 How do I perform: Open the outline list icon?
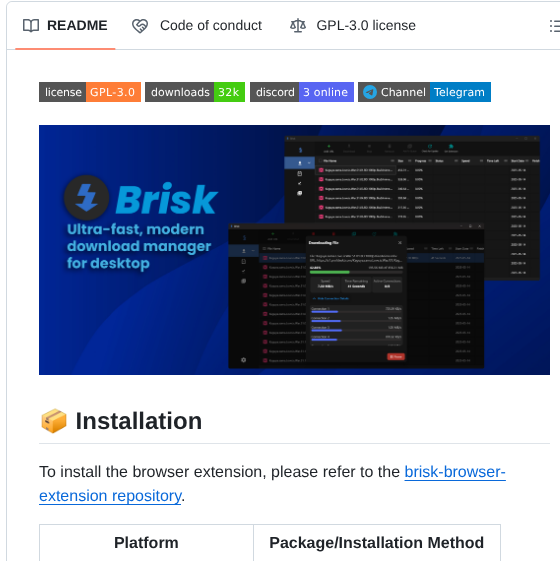tap(554, 26)
